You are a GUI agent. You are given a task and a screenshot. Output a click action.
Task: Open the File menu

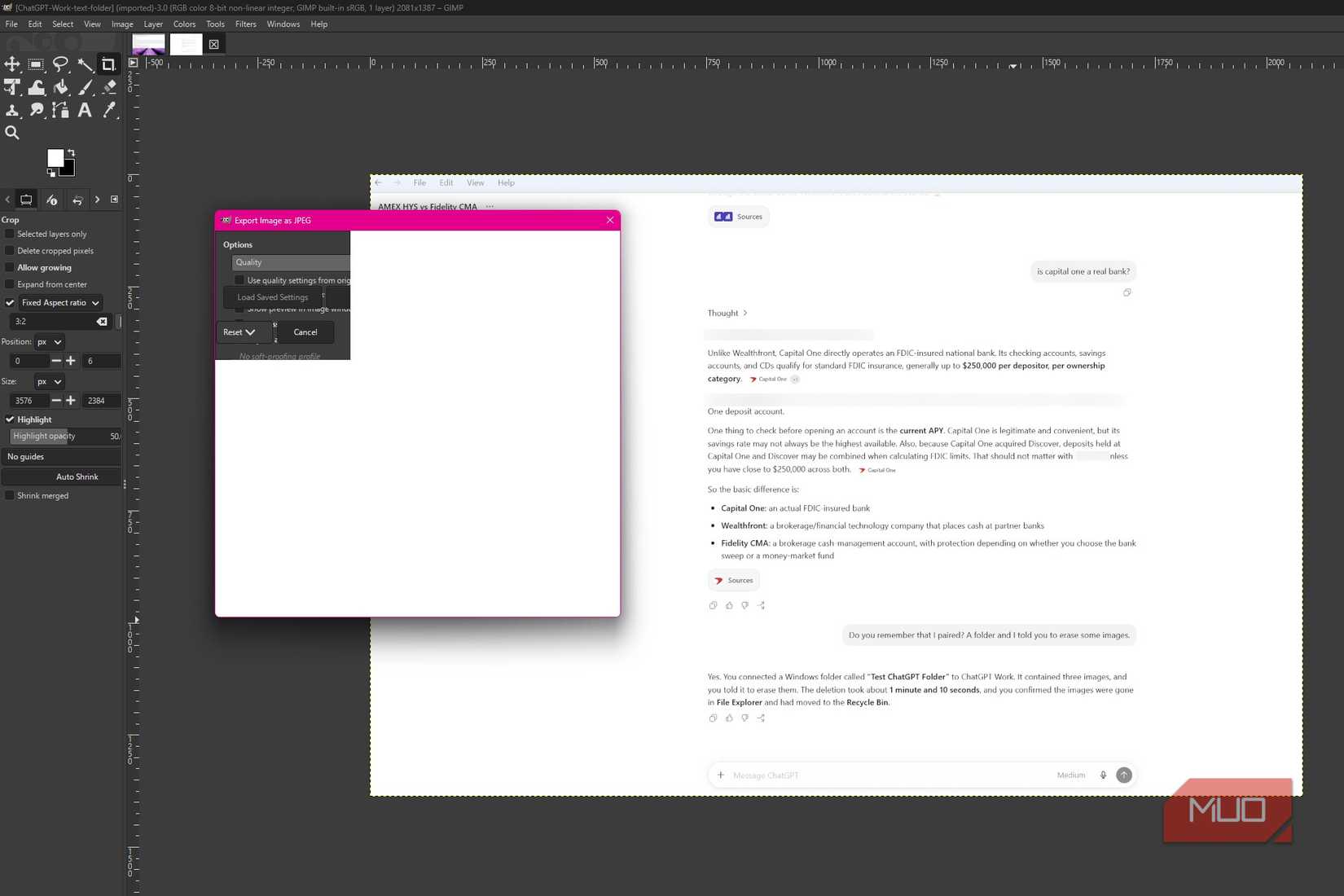11,24
